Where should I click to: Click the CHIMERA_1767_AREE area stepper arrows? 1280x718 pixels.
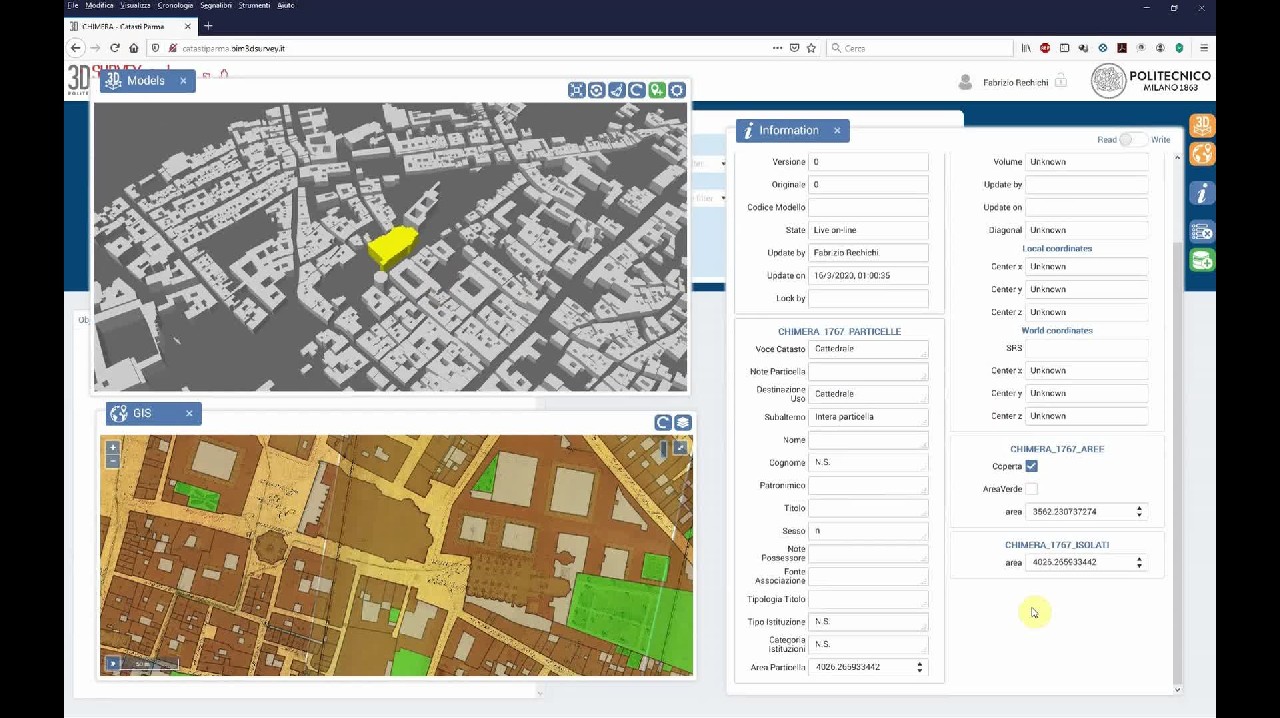1139,512
